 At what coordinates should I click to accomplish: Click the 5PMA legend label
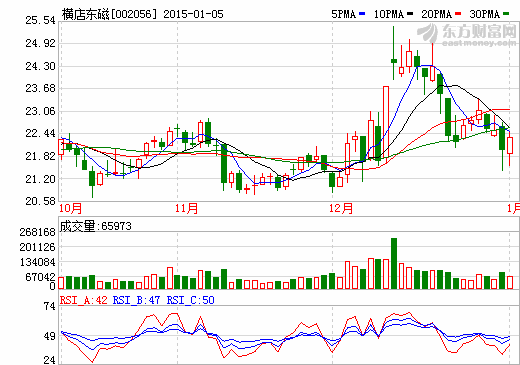(343, 14)
